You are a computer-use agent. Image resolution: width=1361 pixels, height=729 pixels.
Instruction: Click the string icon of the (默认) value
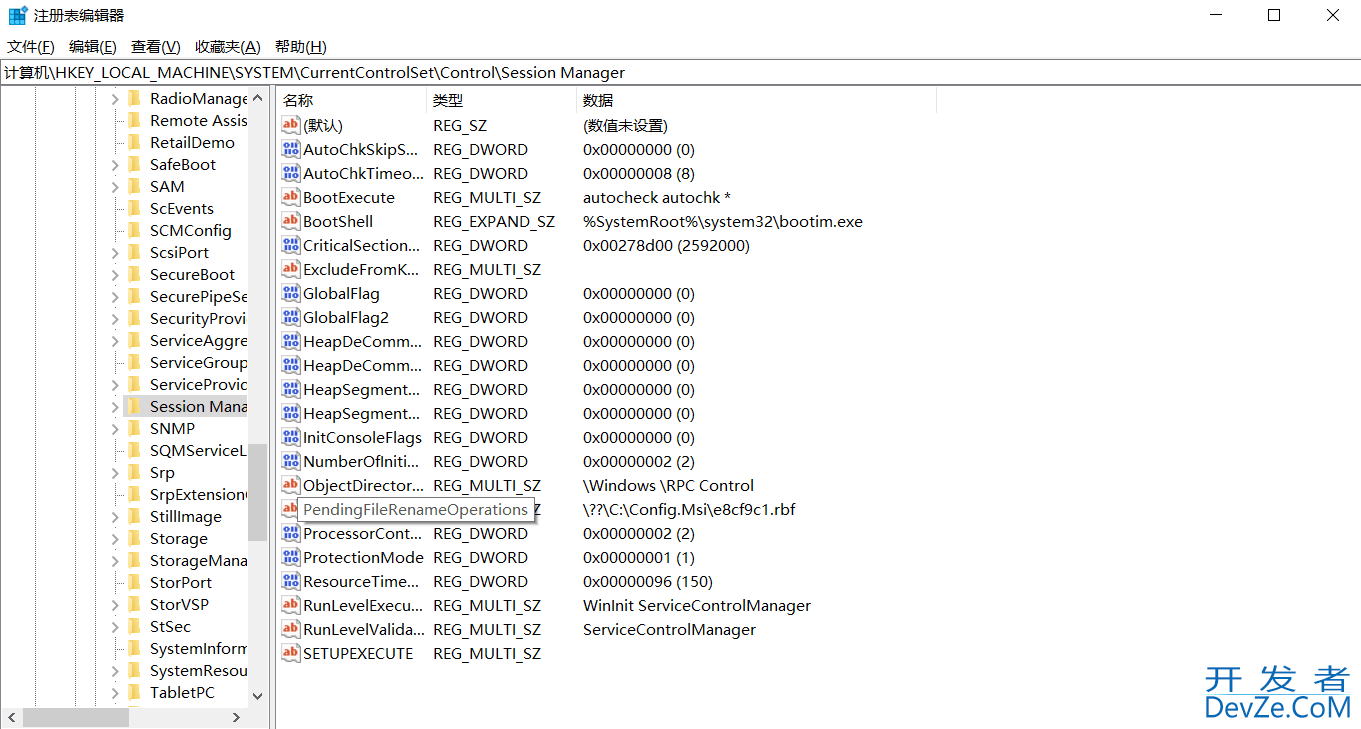291,125
